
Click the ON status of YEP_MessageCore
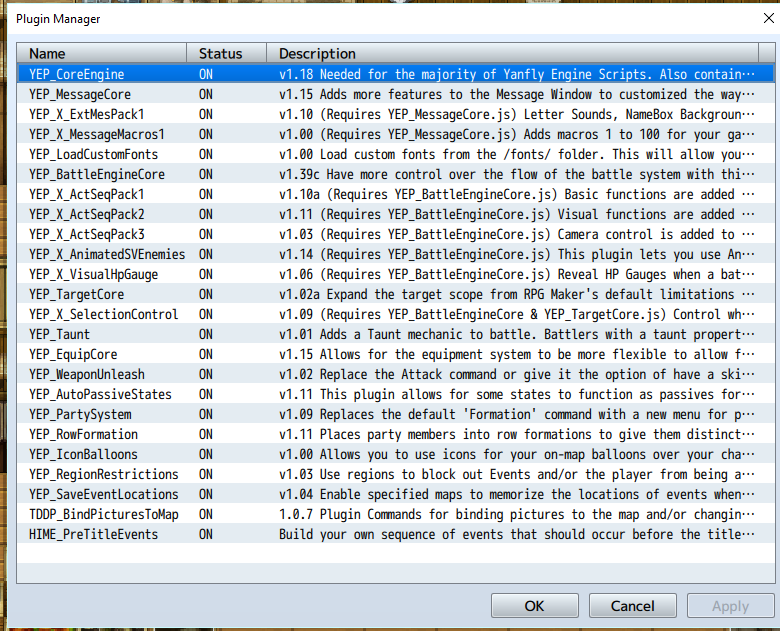[206, 94]
